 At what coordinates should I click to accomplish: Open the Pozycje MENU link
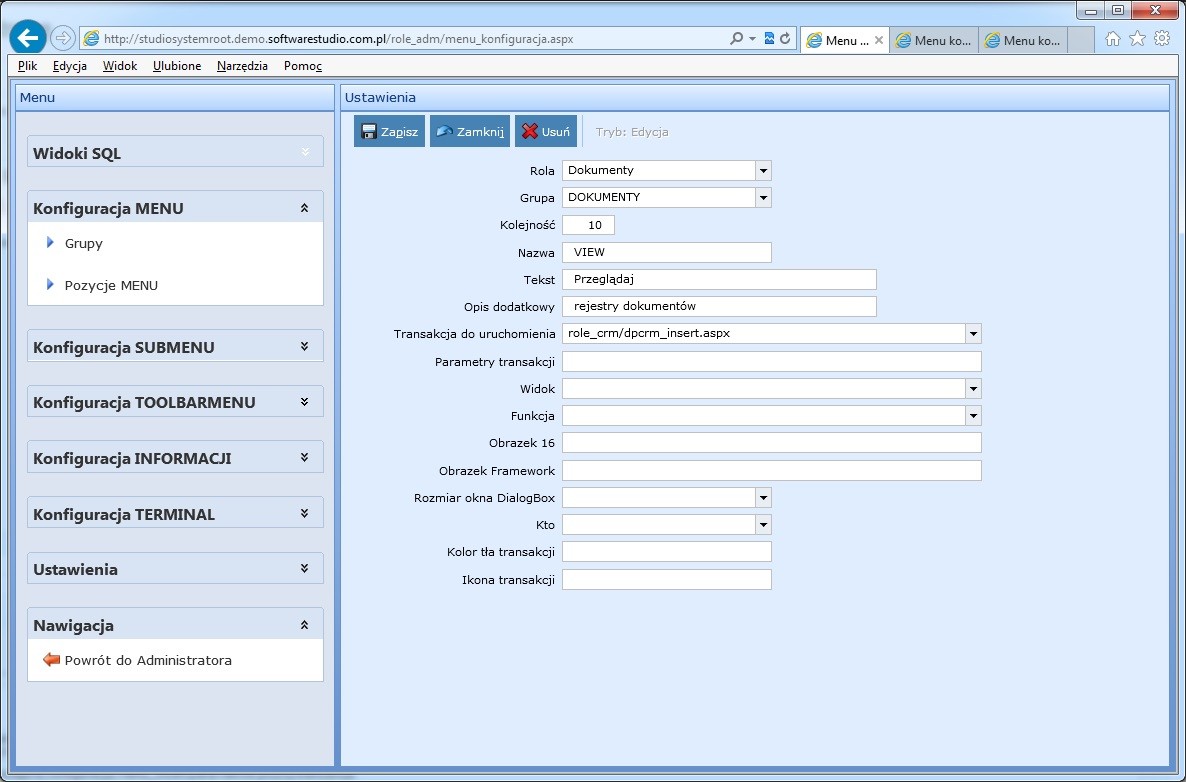111,285
